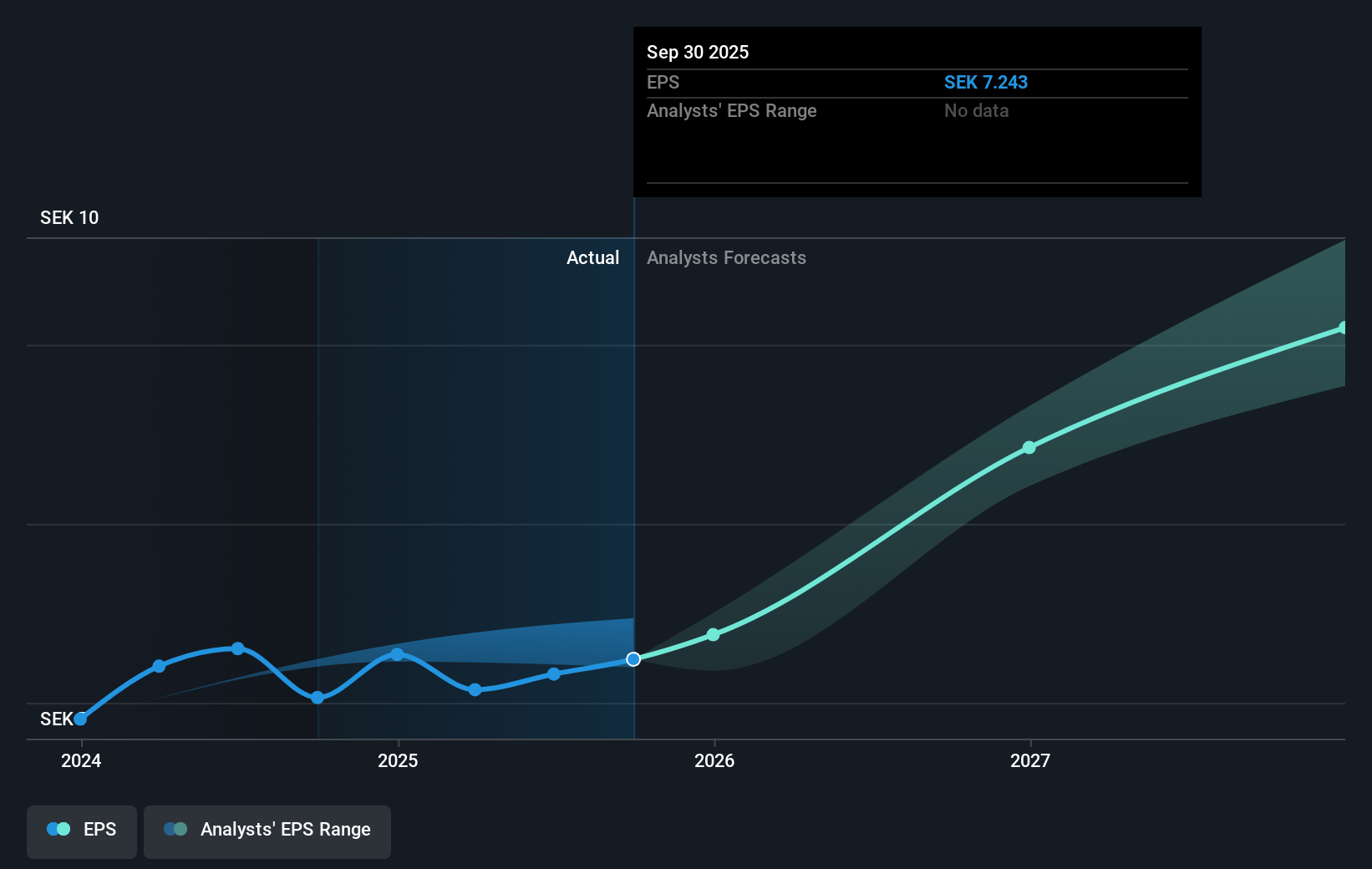Toggle the EPS series visibility

coord(81,831)
